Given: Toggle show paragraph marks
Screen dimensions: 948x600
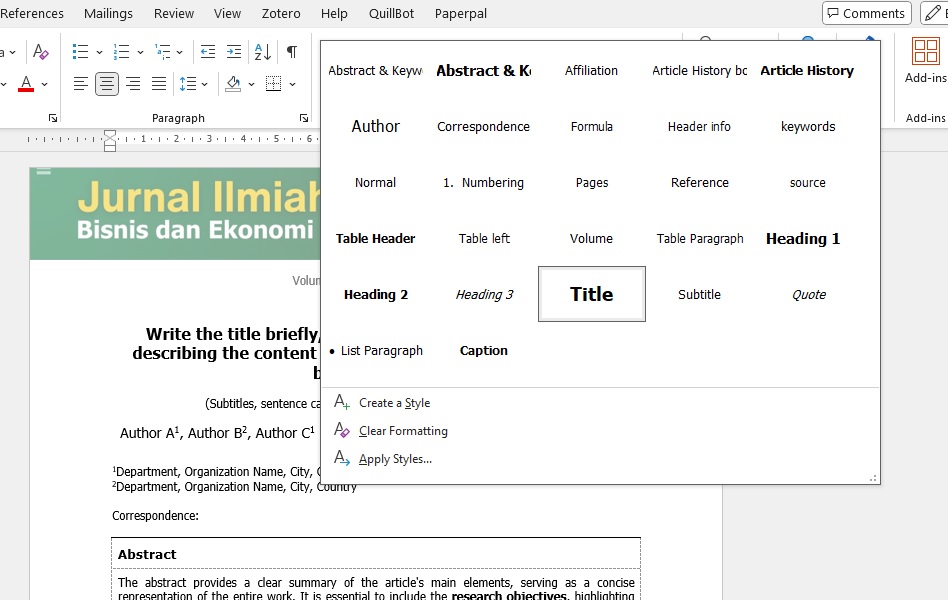Looking at the screenshot, I should click(x=291, y=51).
